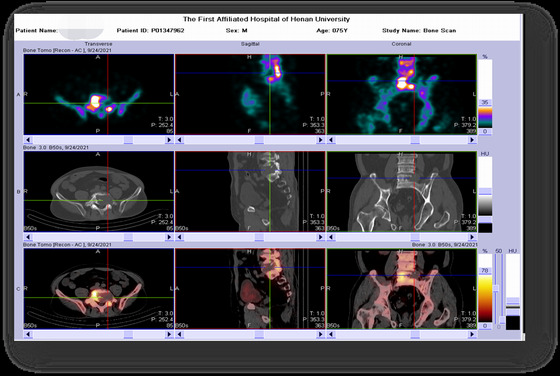Select the coronal SPECT image pane
Image resolution: width=560 pixels, height=376 pixels.
pyautogui.click(x=402, y=94)
